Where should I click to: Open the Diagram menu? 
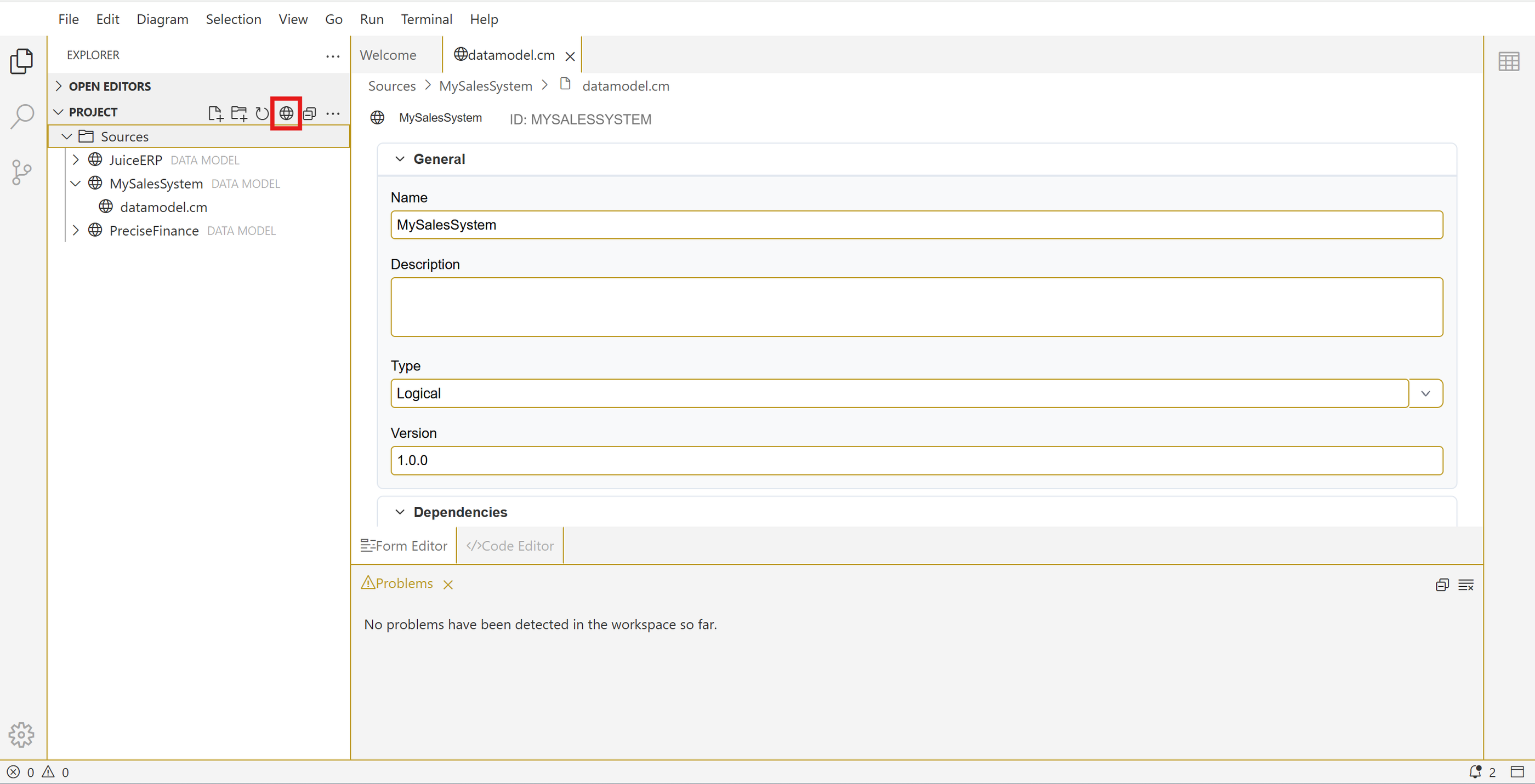pyautogui.click(x=162, y=19)
